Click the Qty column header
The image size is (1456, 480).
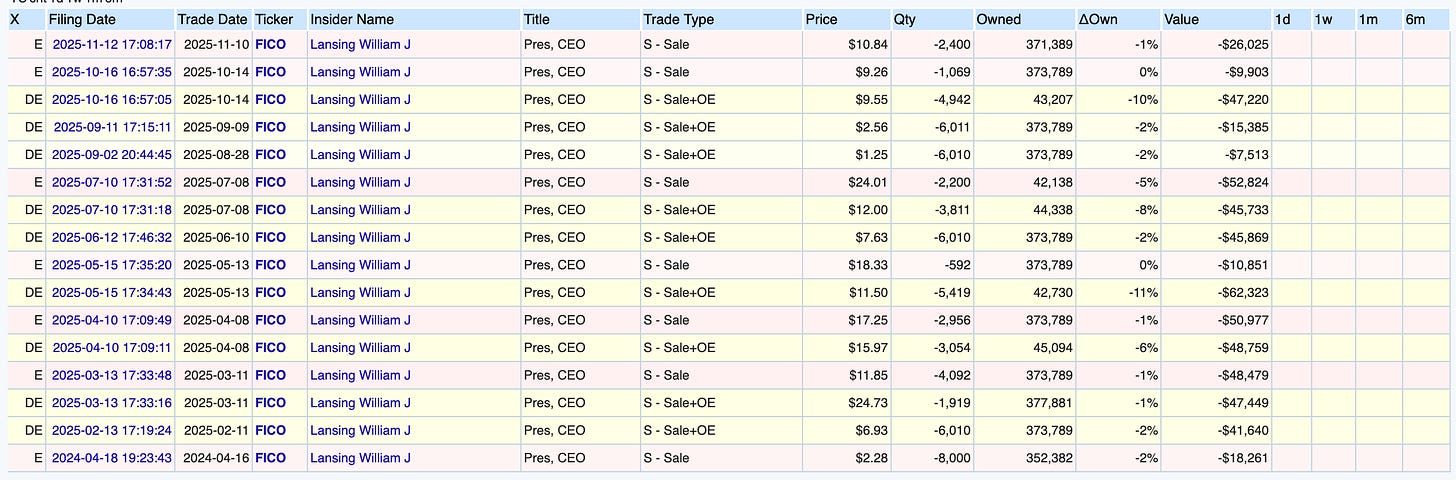point(906,19)
